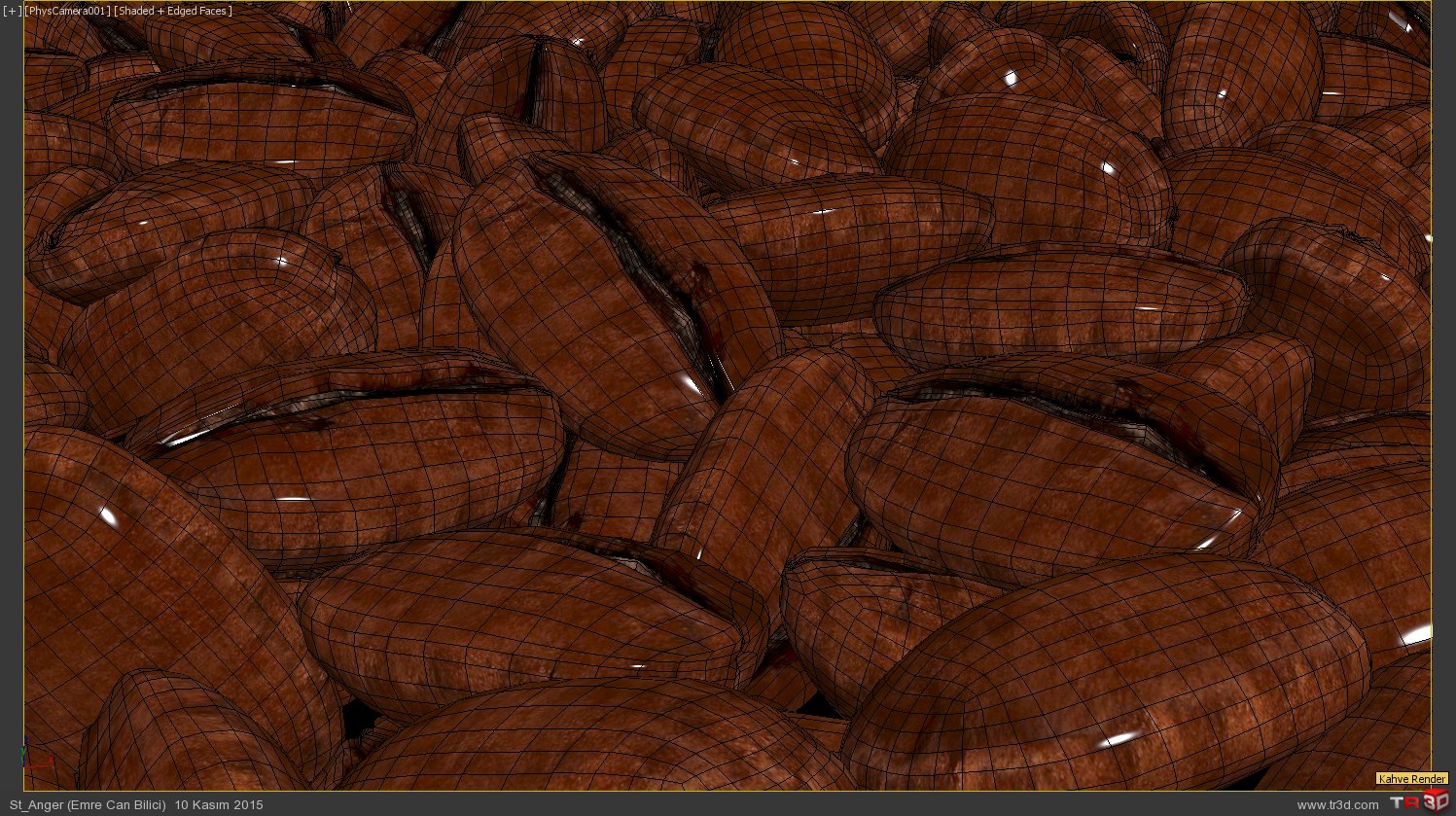Open the Shaded + Edged Faces shading menu
Viewport: 1456px width, 816px height.
[x=173, y=11]
